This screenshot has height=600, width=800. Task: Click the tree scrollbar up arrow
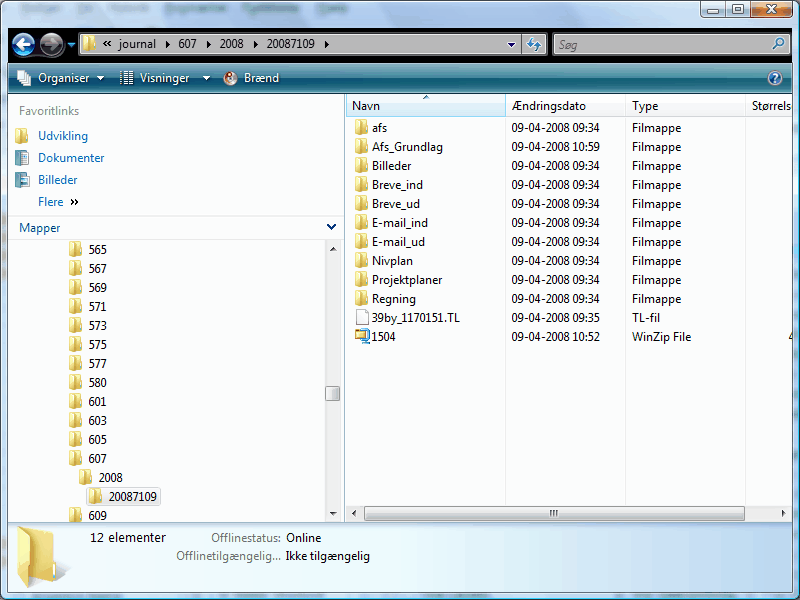tap(333, 249)
